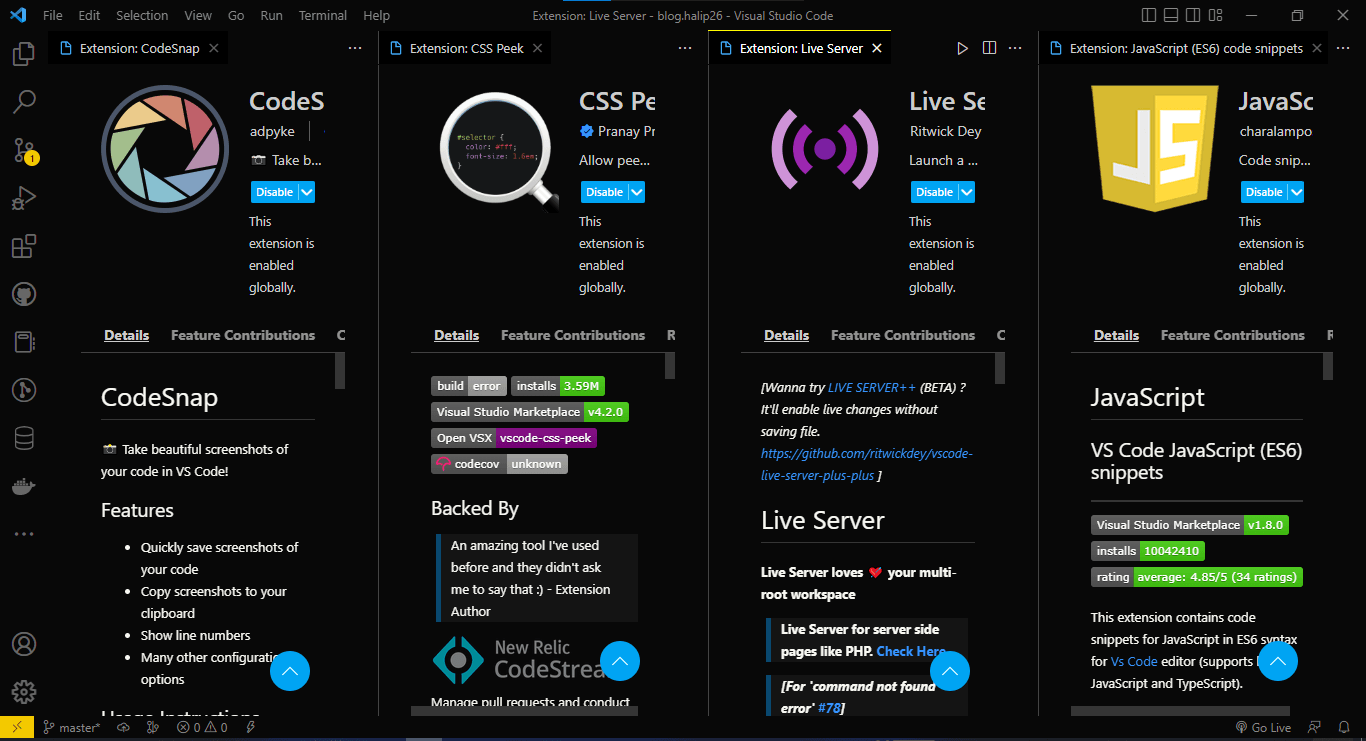The height and width of the screenshot is (741, 1366).
Task: Open the Accounts menu icon
Action: (x=24, y=644)
